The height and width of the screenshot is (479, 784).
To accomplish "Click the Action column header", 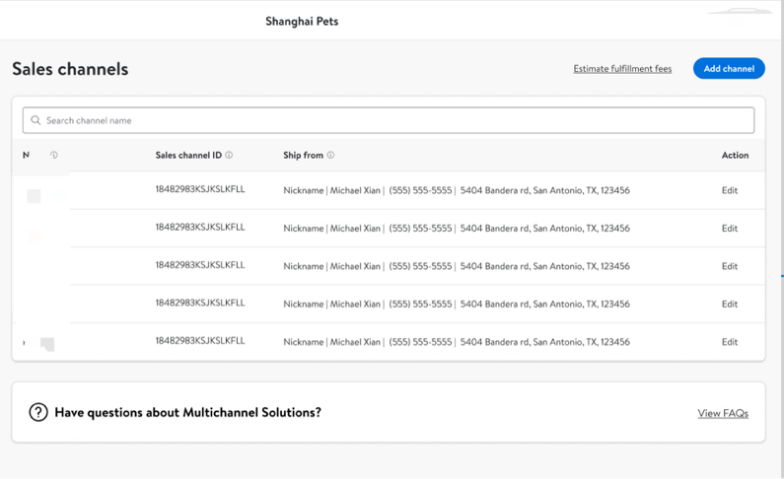I will tap(735, 155).
